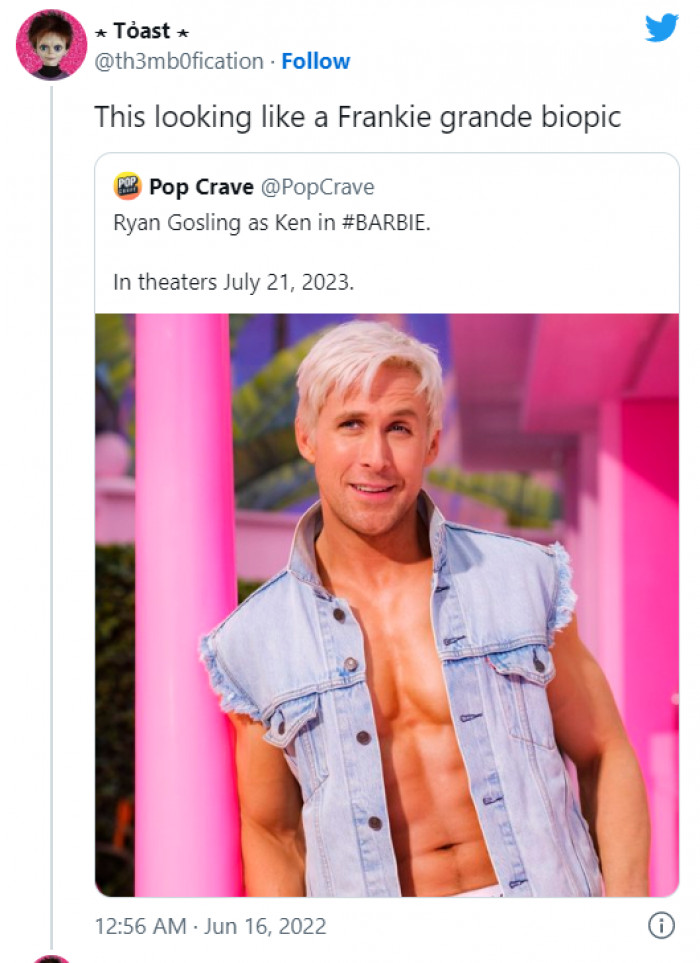Click the 12:56 AM time in timestamp
Image resolution: width=700 pixels, height=963 pixels.
click(140, 926)
